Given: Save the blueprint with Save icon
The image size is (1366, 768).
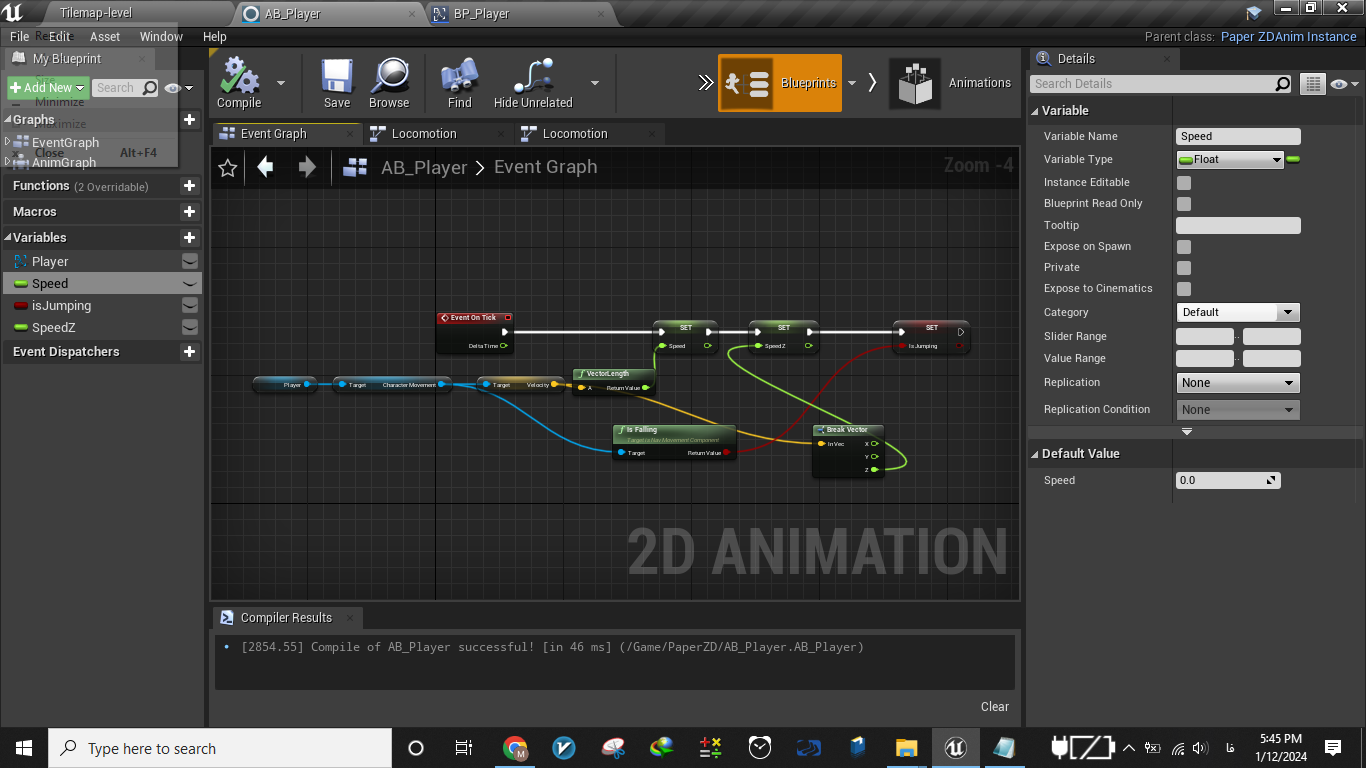Looking at the screenshot, I should tap(337, 78).
